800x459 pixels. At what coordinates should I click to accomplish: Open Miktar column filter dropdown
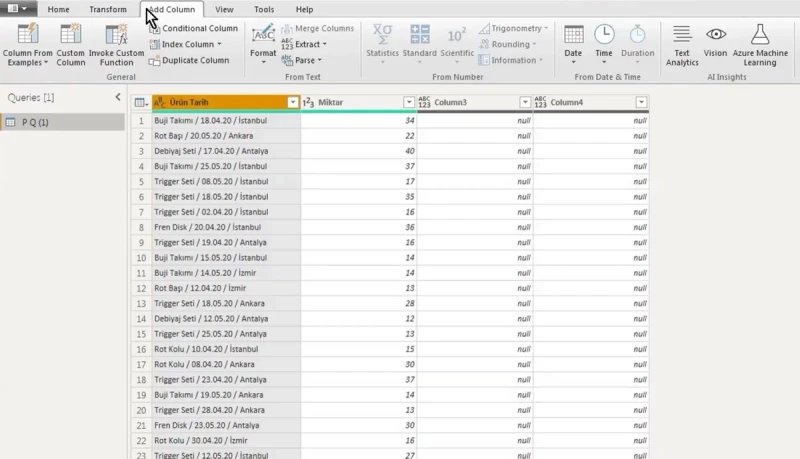[x=409, y=103]
